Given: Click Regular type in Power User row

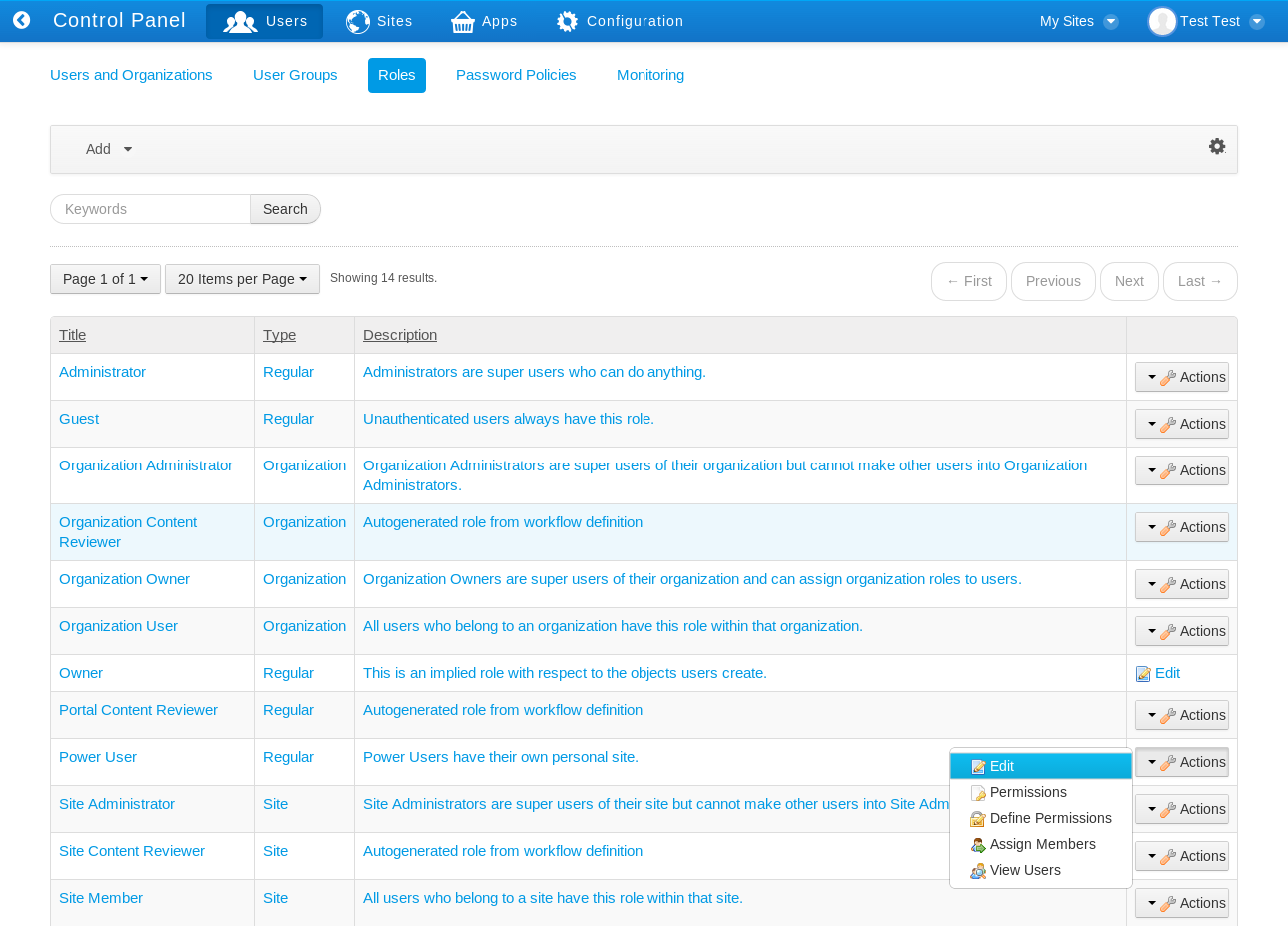Looking at the screenshot, I should [x=288, y=757].
